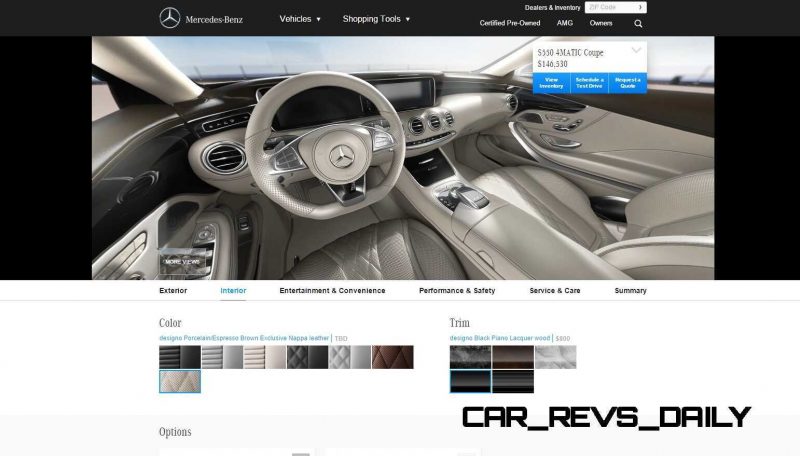Click the View Inventory button
This screenshot has height=456, width=800.
tap(551, 83)
